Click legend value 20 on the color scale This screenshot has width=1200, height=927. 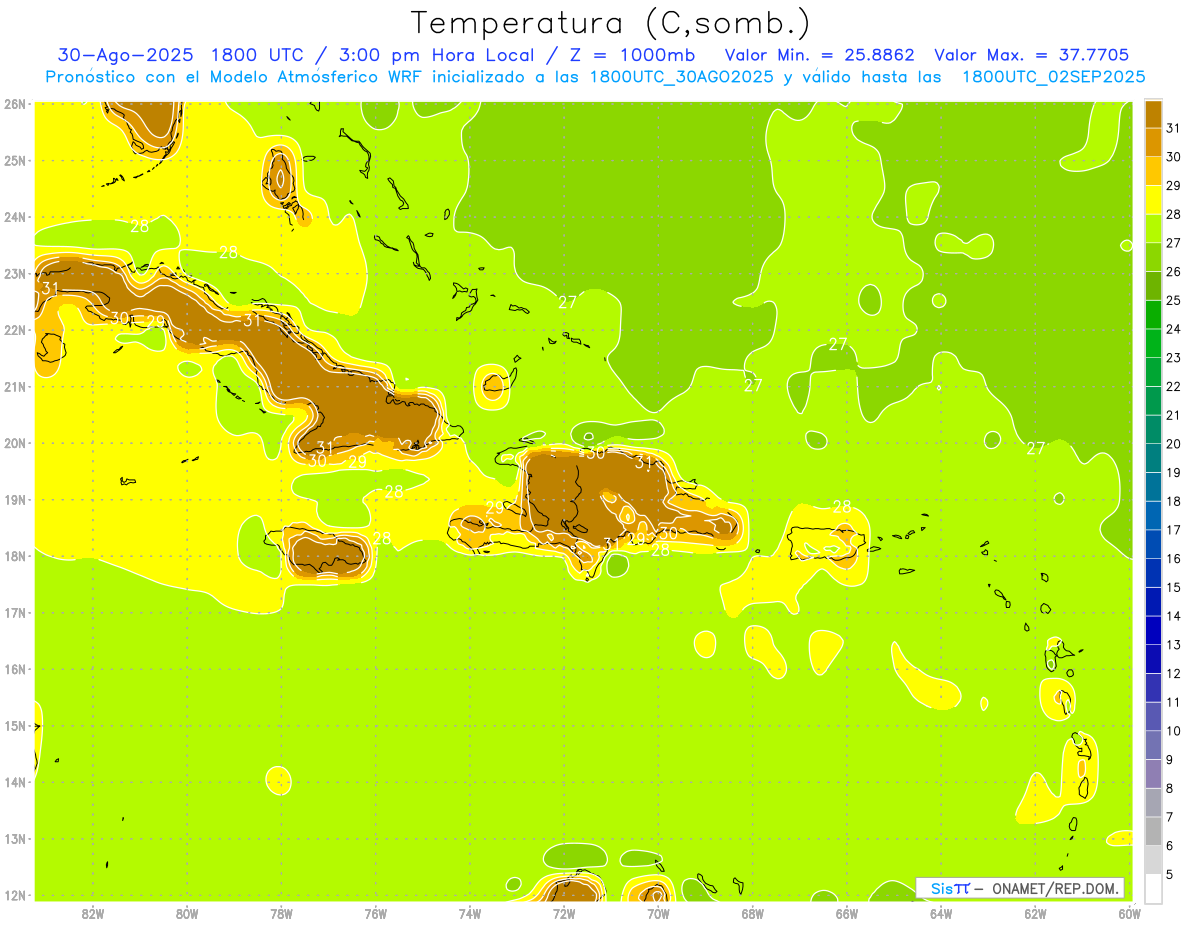click(1174, 444)
